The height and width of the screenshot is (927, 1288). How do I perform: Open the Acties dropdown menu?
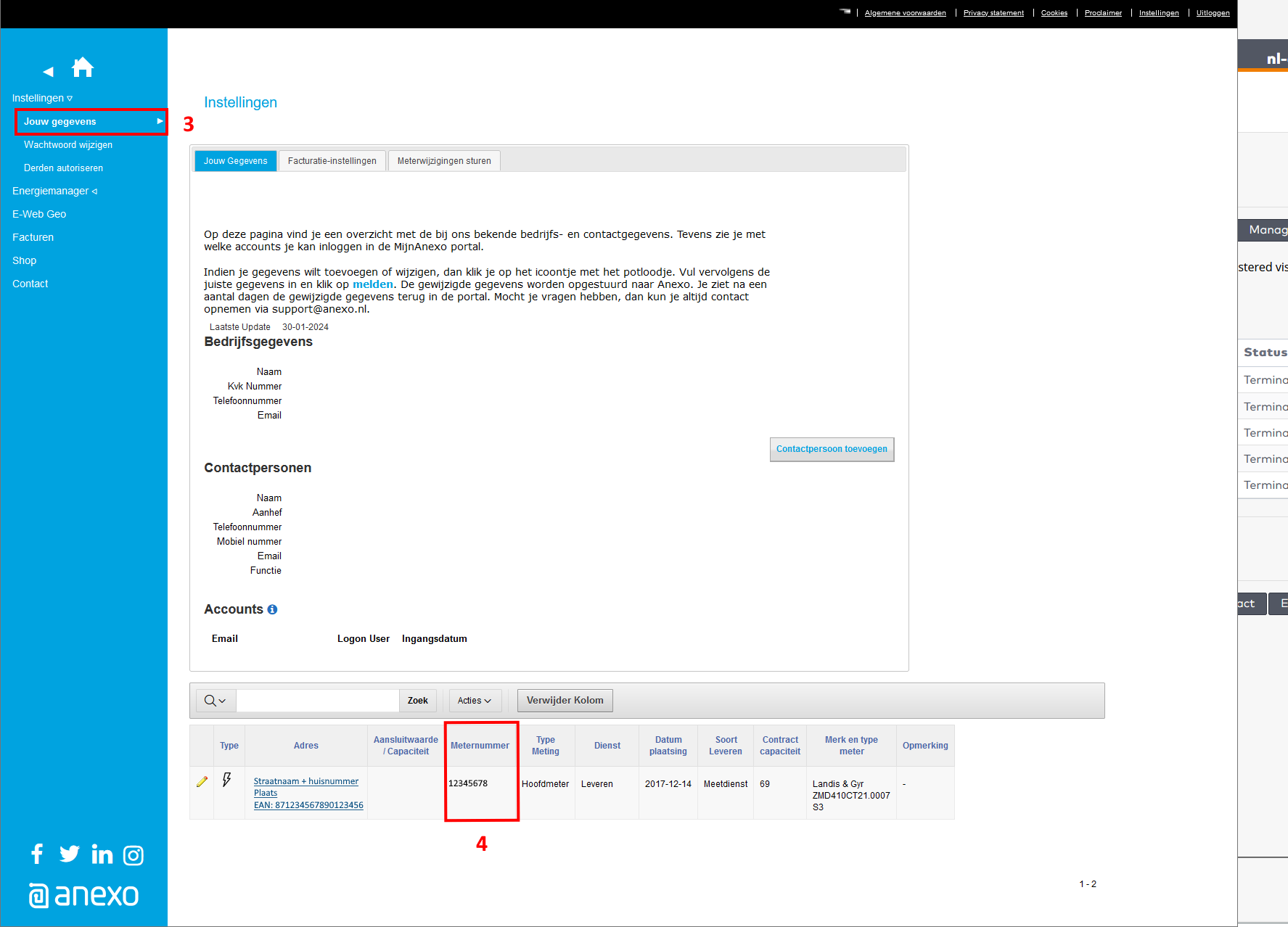[x=475, y=701]
